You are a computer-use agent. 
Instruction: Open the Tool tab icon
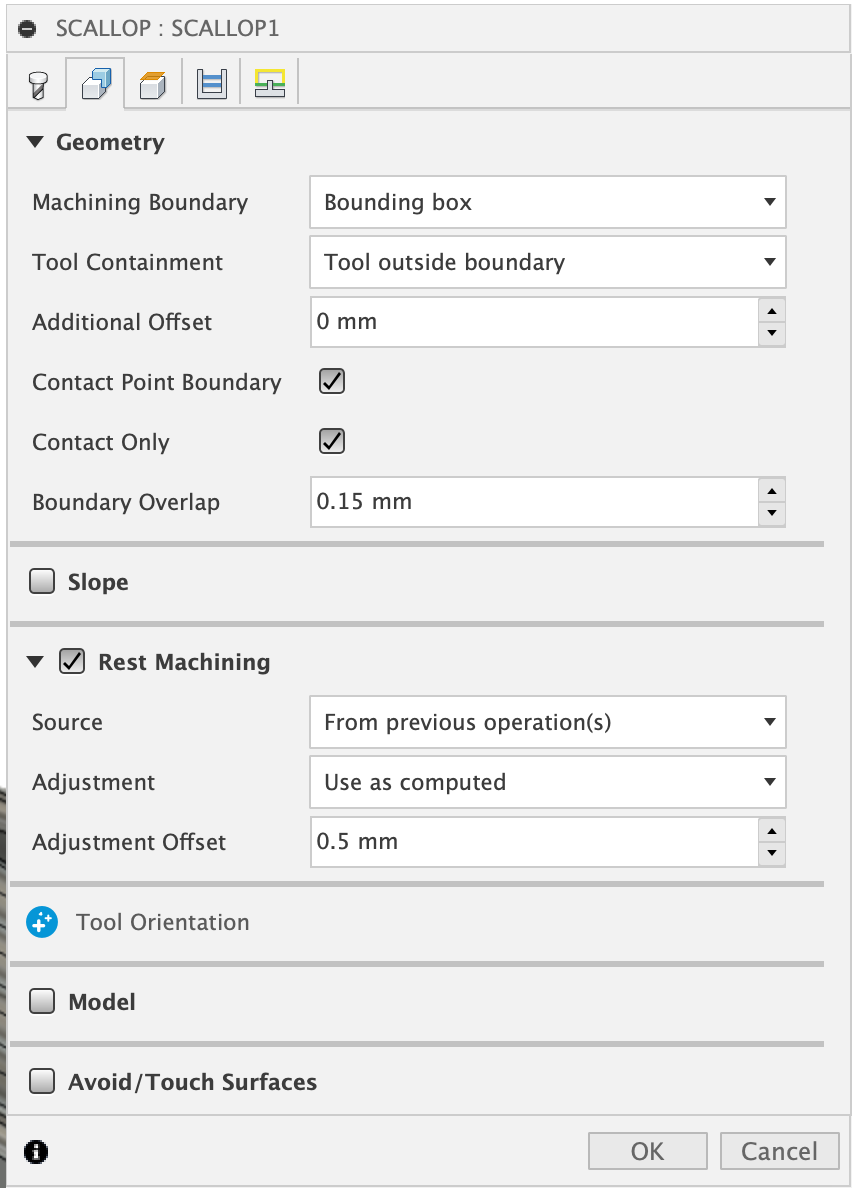[x=36, y=84]
